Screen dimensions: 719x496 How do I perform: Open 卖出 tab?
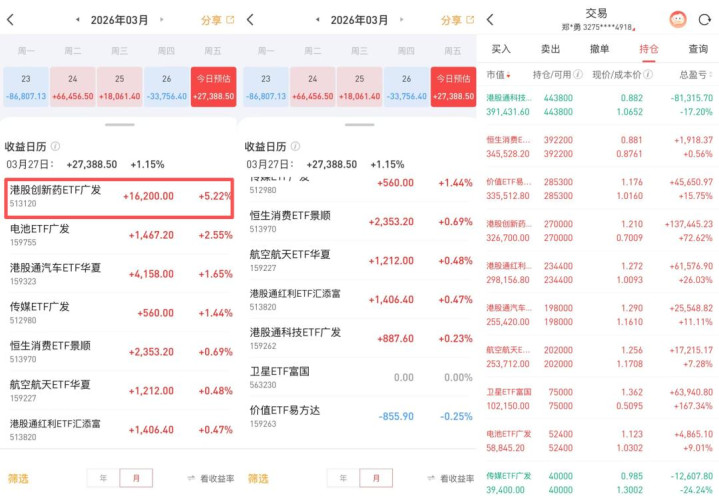(550, 49)
